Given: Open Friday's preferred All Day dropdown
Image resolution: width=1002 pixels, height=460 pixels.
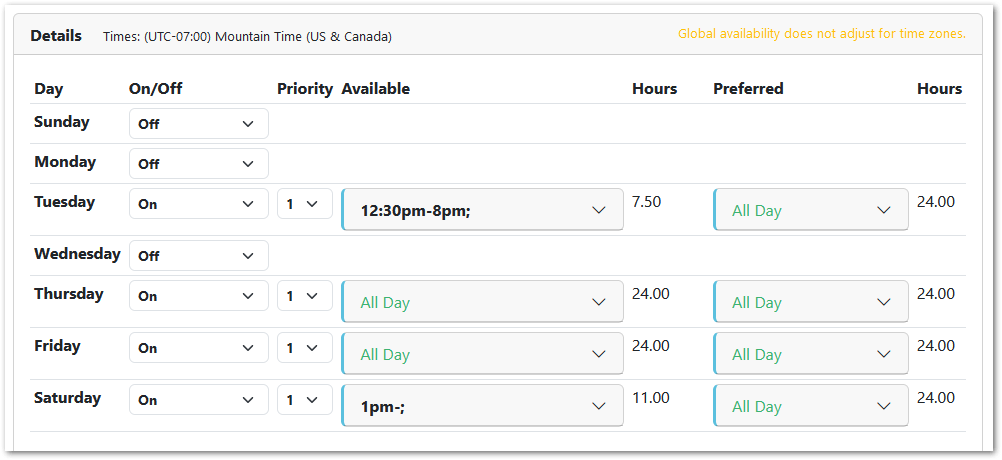Looking at the screenshot, I should click(810, 354).
